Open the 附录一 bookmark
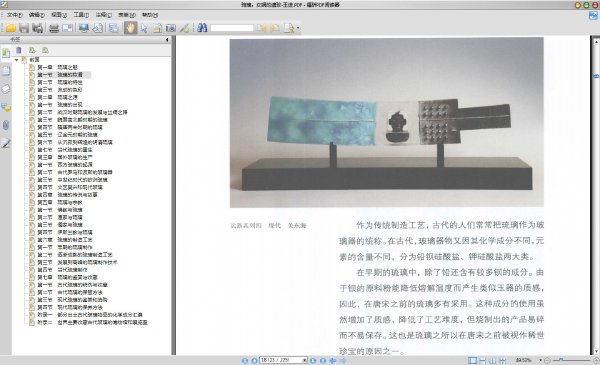Viewport: 600px width, 365px height. [x=90, y=315]
